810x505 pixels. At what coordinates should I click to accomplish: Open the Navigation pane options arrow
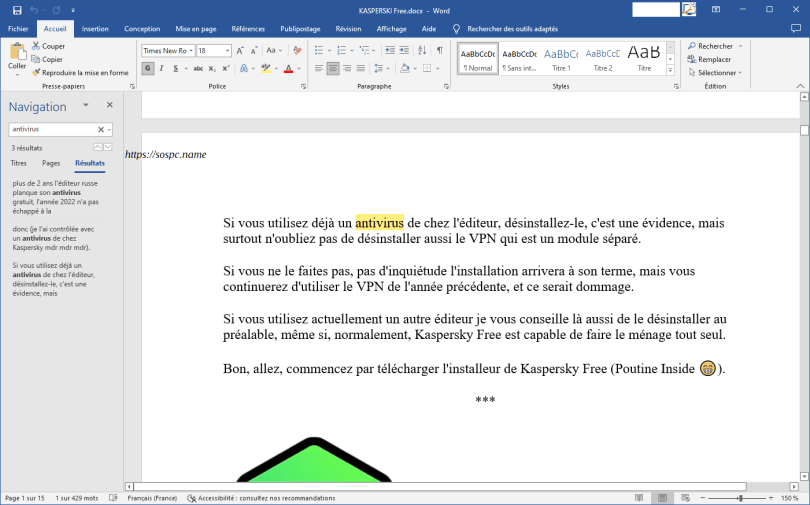(x=86, y=105)
